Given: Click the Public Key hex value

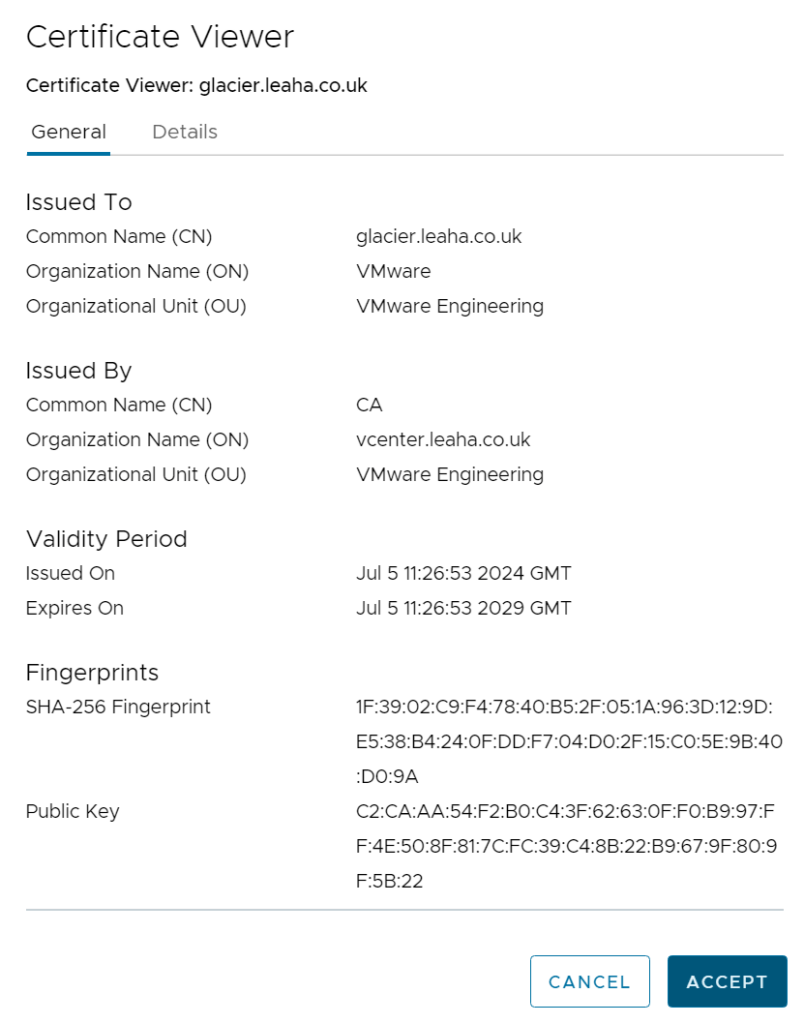Looking at the screenshot, I should [566, 846].
